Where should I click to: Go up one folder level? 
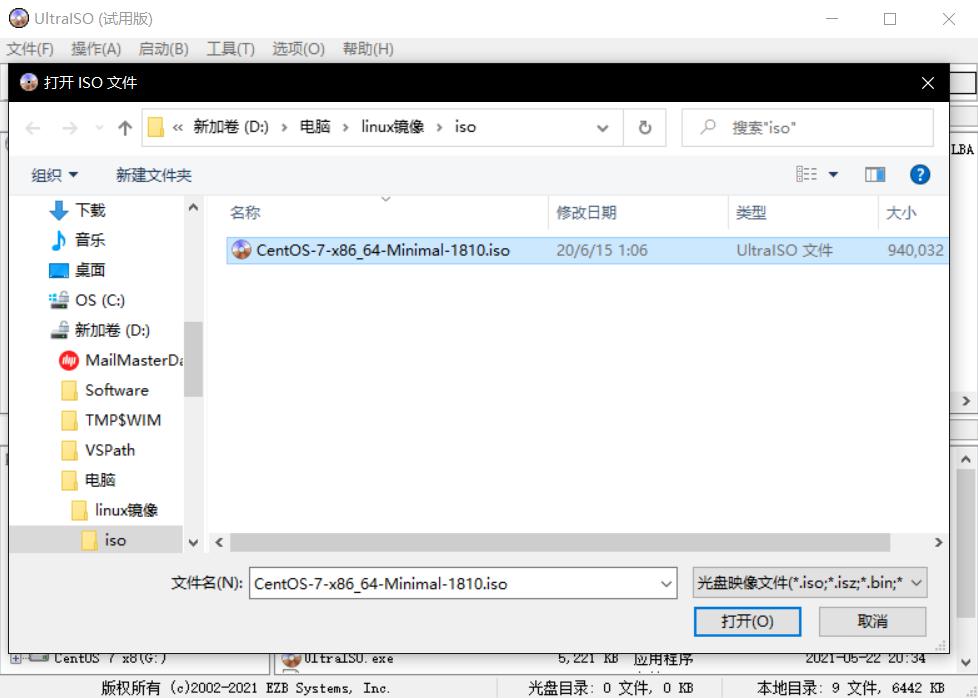(x=125, y=128)
